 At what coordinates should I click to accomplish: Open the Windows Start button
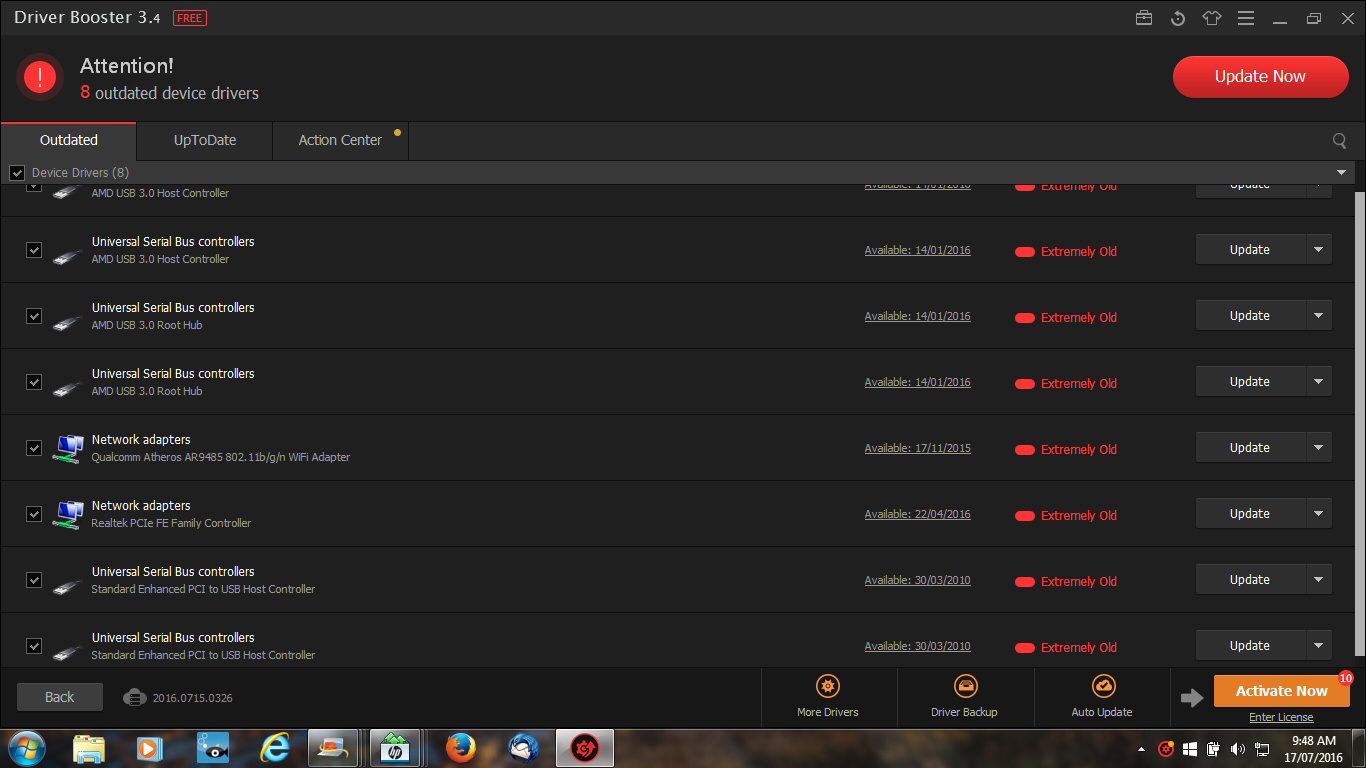click(x=26, y=748)
